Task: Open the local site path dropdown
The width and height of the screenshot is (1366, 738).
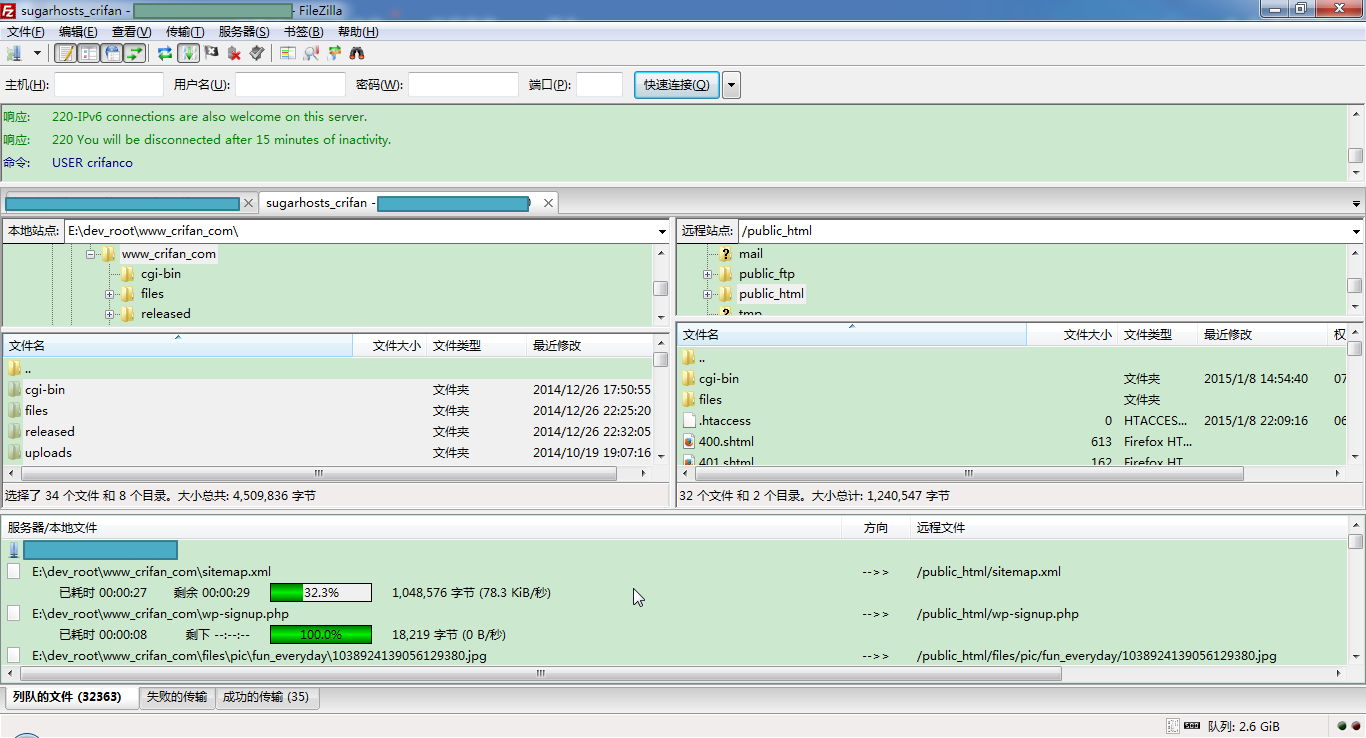Action: 662,231
